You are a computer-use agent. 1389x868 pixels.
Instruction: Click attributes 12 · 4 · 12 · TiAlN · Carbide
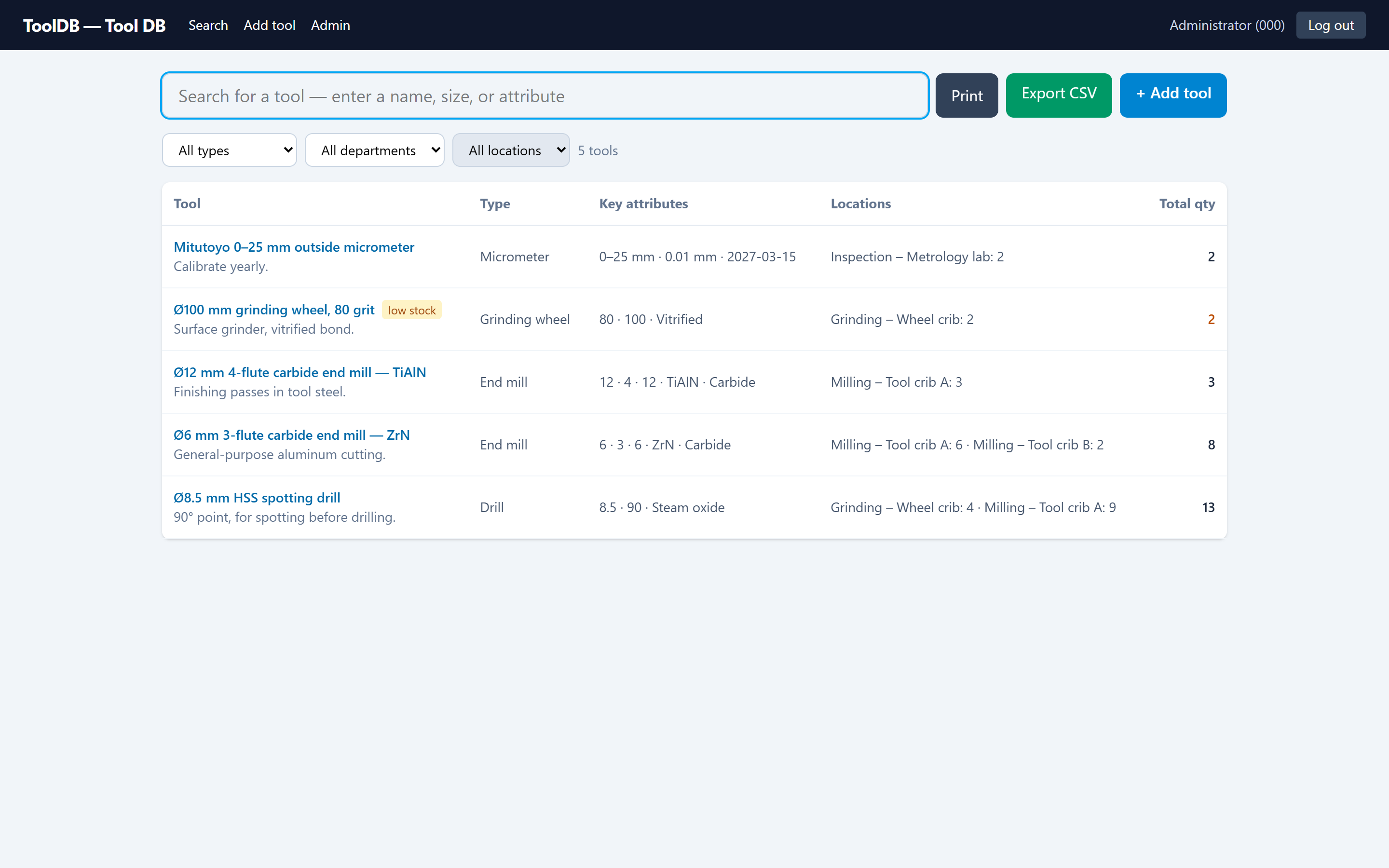677,382
